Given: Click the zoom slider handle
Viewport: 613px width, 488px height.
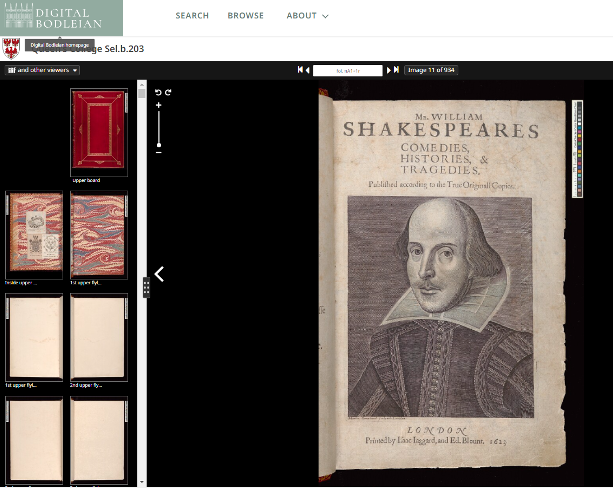Looking at the screenshot, I should point(159,145).
